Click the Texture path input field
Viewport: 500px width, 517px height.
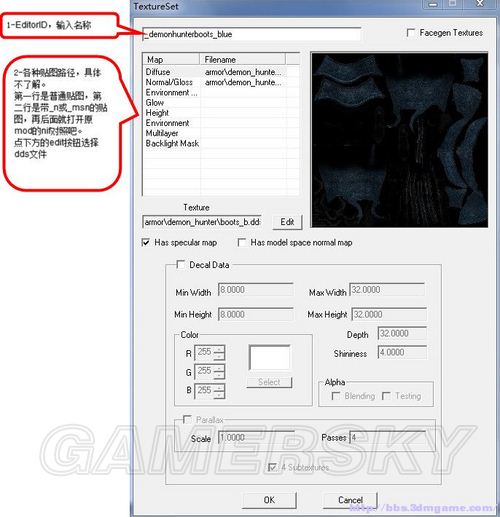coord(202,222)
